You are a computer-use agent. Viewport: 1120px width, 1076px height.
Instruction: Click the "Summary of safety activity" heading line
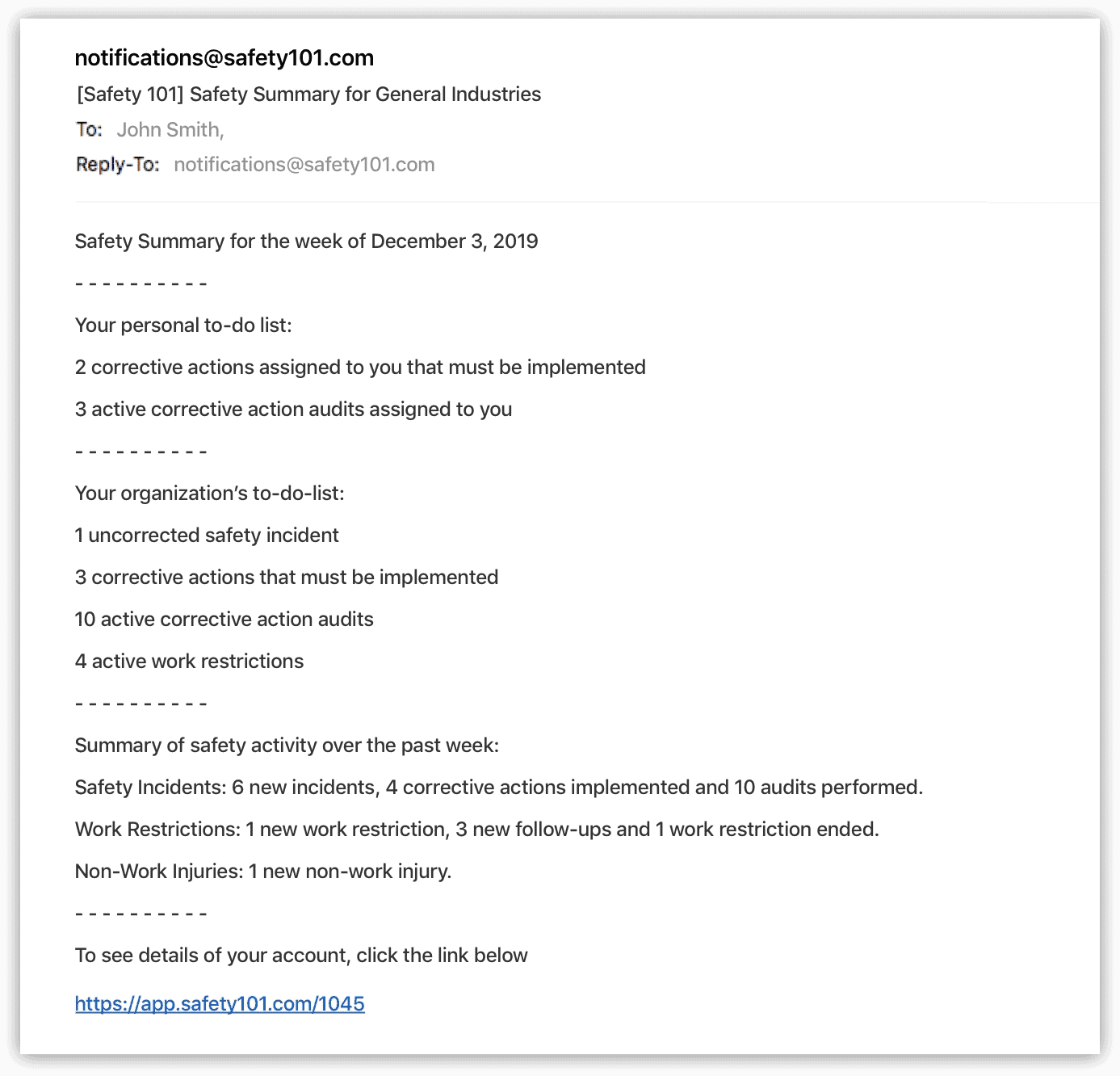[x=287, y=746]
